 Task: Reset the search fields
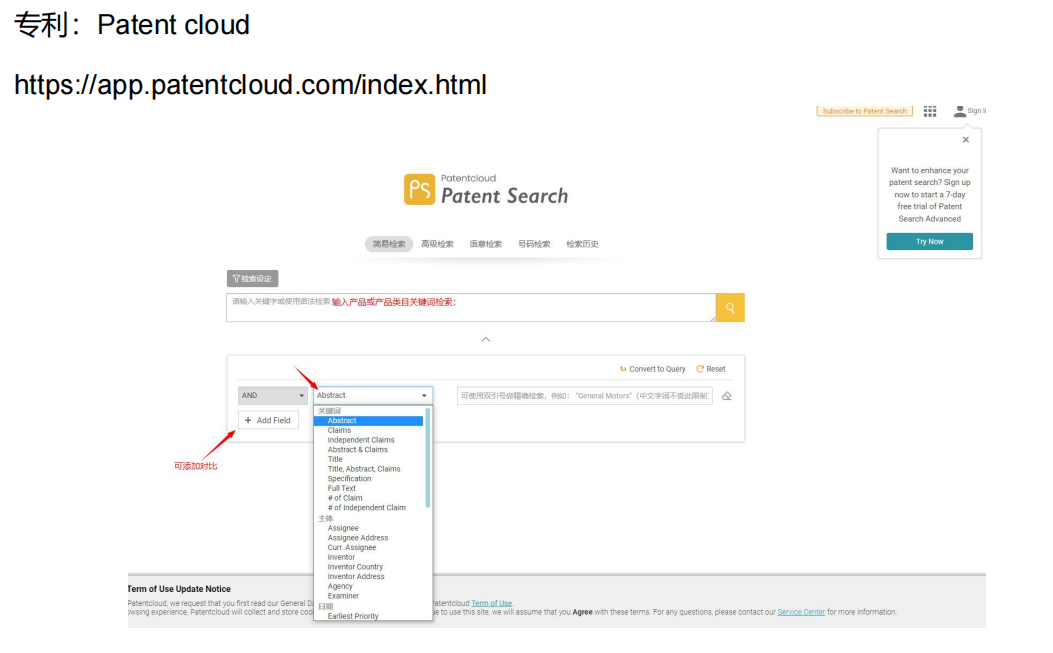click(x=711, y=369)
